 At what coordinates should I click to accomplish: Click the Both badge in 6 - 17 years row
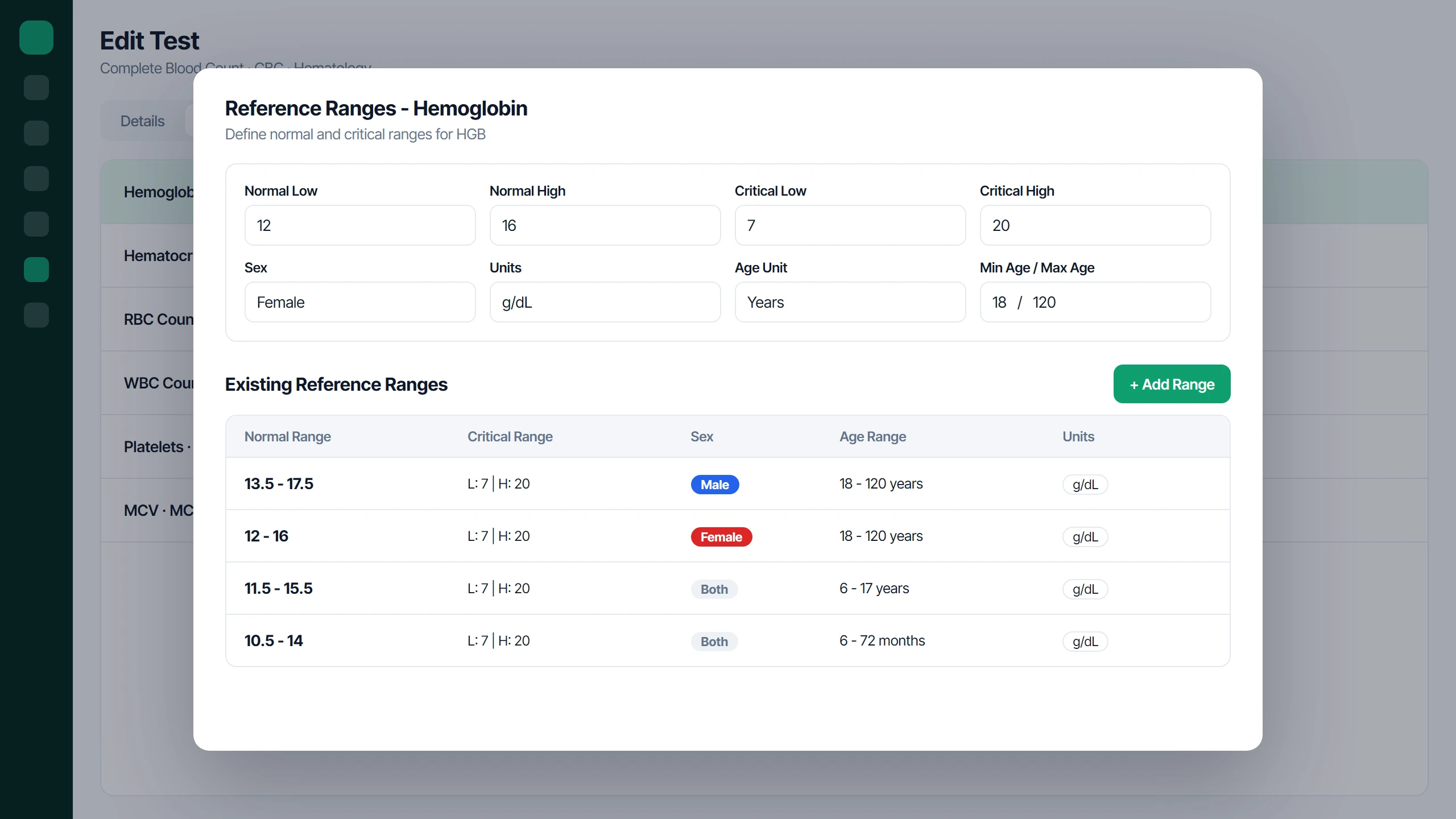714,589
